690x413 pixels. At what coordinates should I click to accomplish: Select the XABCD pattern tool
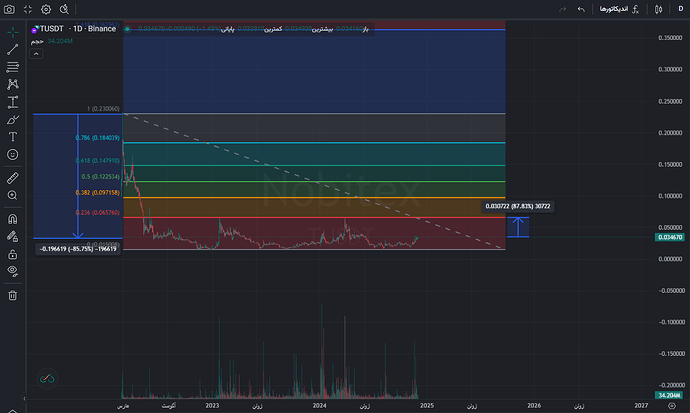[13, 84]
